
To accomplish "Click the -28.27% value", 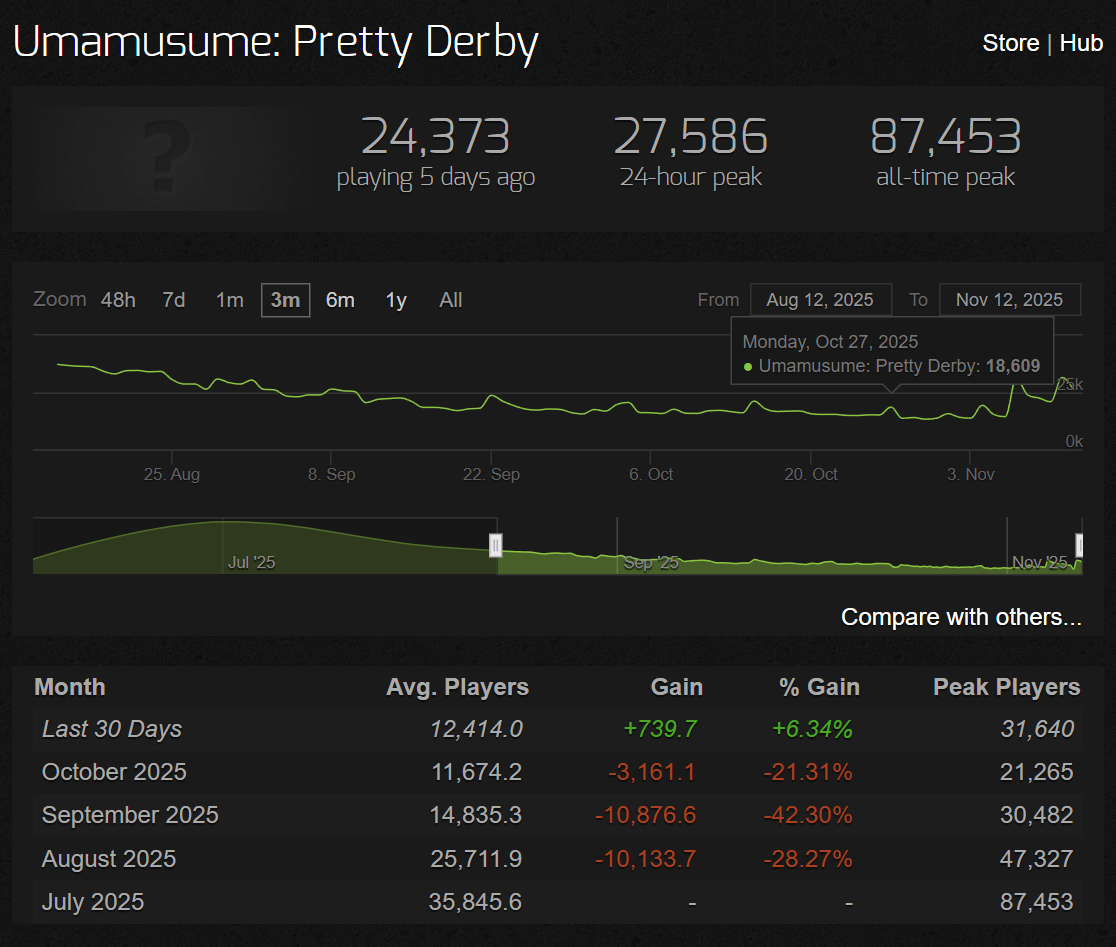I will tap(808, 859).
